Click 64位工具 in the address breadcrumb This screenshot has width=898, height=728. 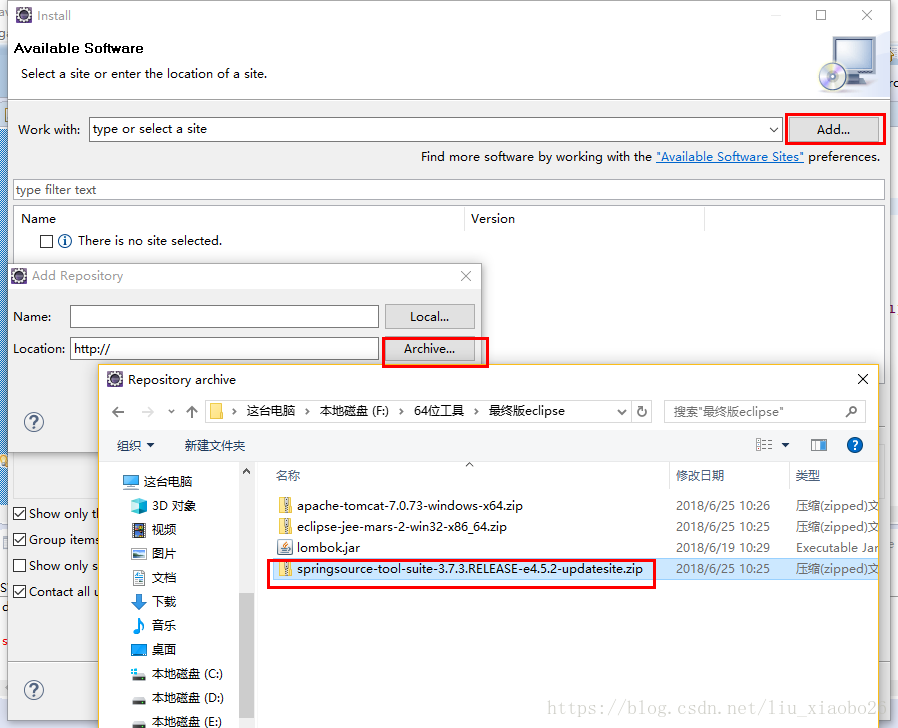[x=439, y=411]
